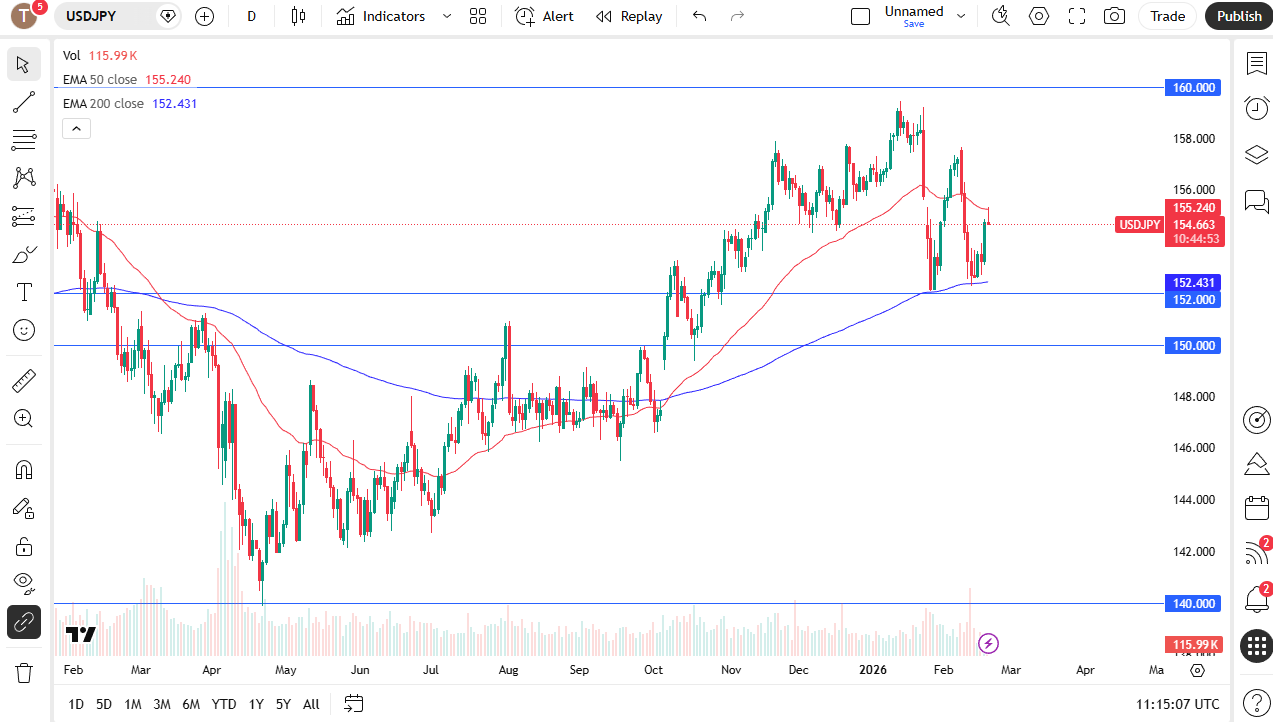Expand the Unnamed layout dropdown arrow
Image resolution: width=1273 pixels, height=722 pixels.
click(961, 16)
